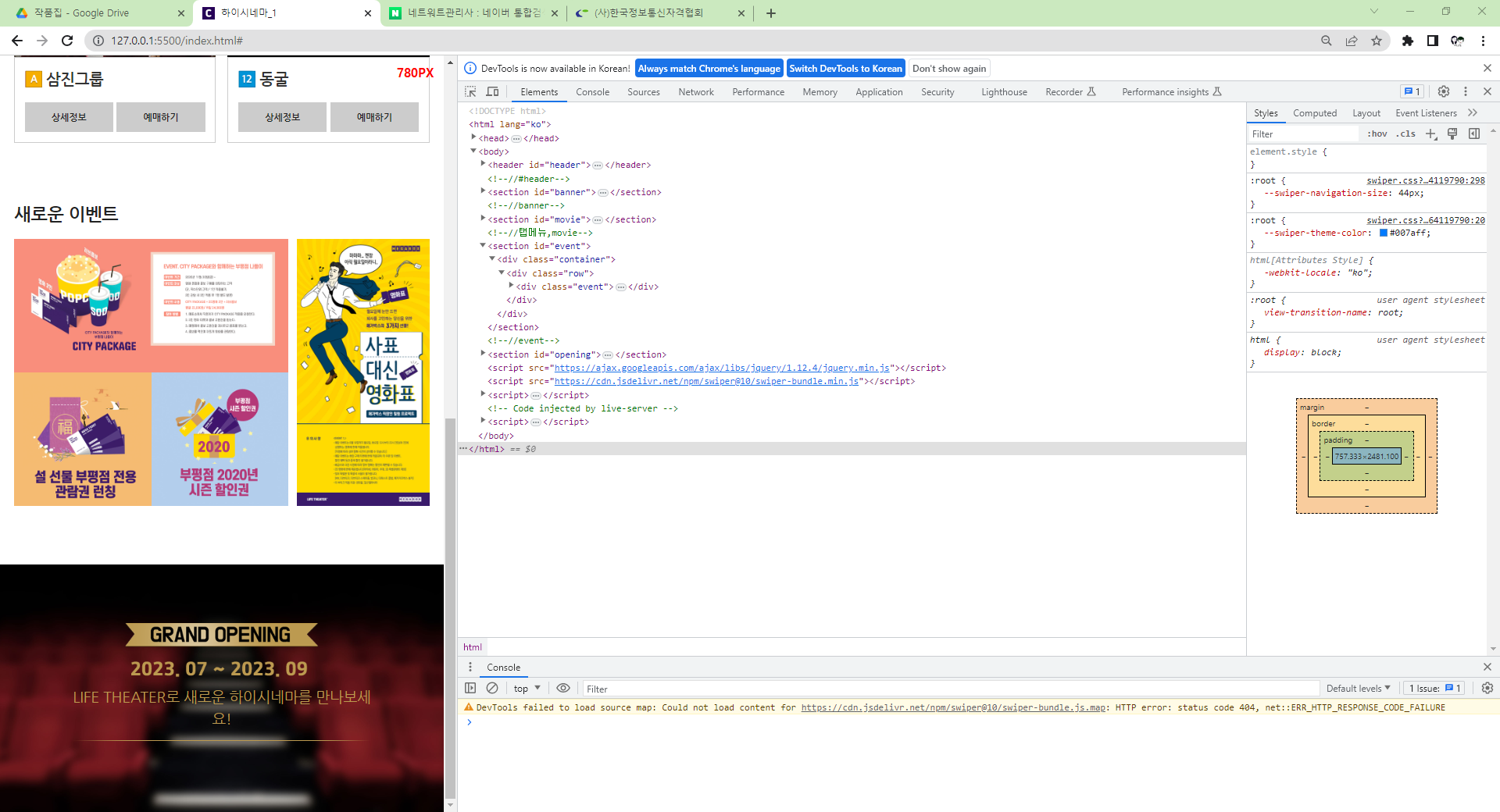Viewport: 1500px width, 812px height.
Task: Open the zoom magnifier icon in address bar
Action: (1327, 41)
